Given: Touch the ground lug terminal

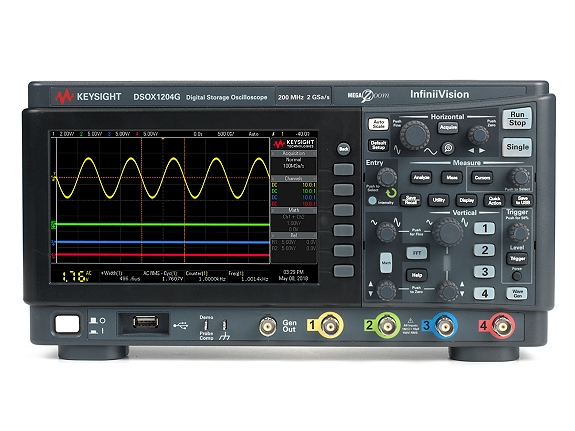Looking at the screenshot, I should pyautogui.click(x=225, y=325).
